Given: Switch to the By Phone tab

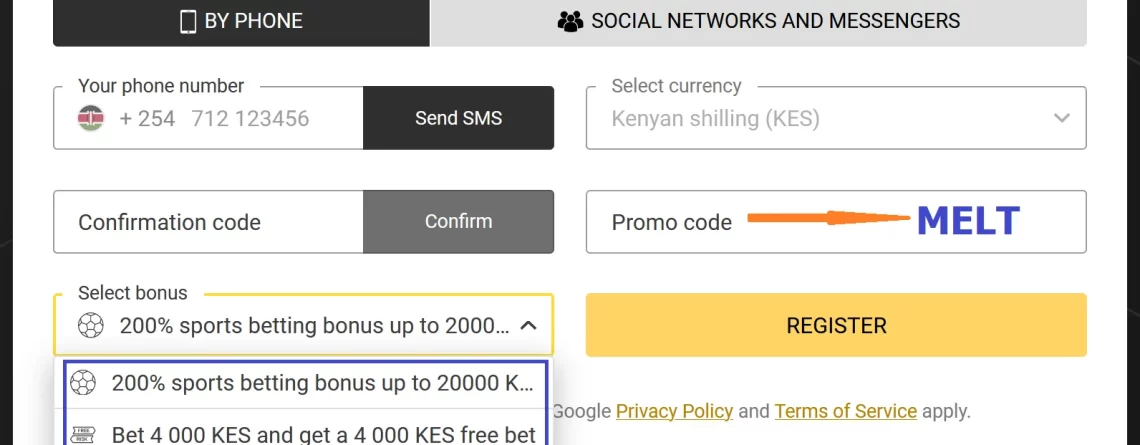Looking at the screenshot, I should [x=241, y=21].
